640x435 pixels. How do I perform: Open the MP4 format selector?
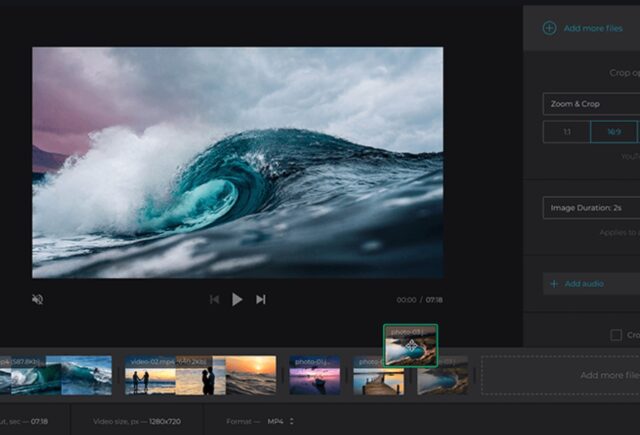coord(280,421)
